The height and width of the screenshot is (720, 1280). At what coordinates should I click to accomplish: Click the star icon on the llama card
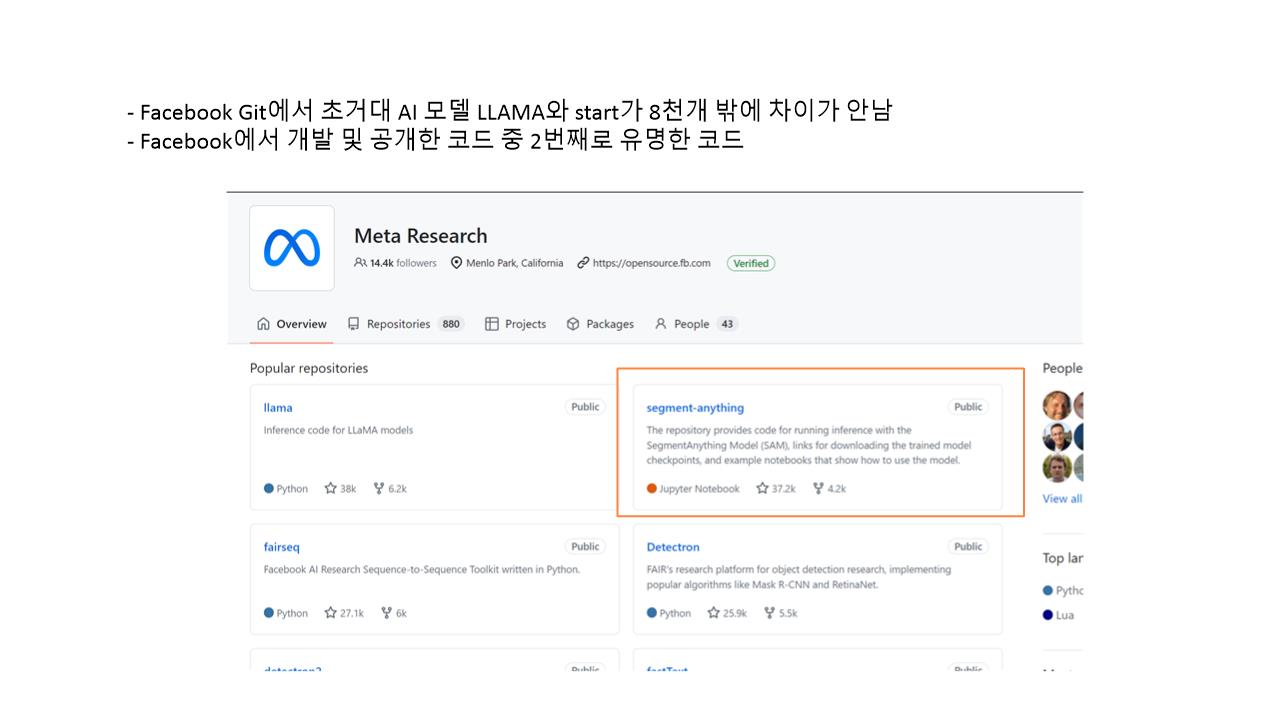(x=330, y=489)
